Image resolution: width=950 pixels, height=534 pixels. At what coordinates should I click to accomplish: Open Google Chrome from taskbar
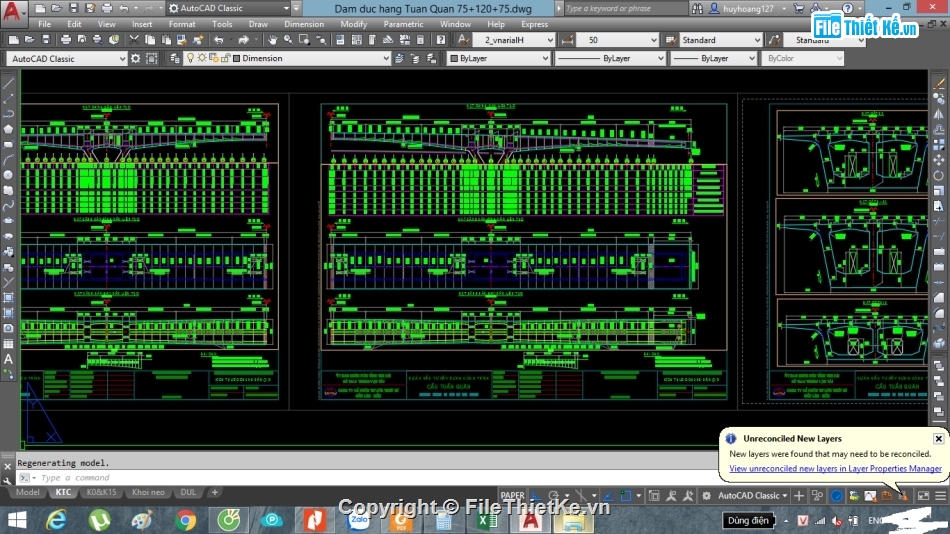[x=186, y=520]
